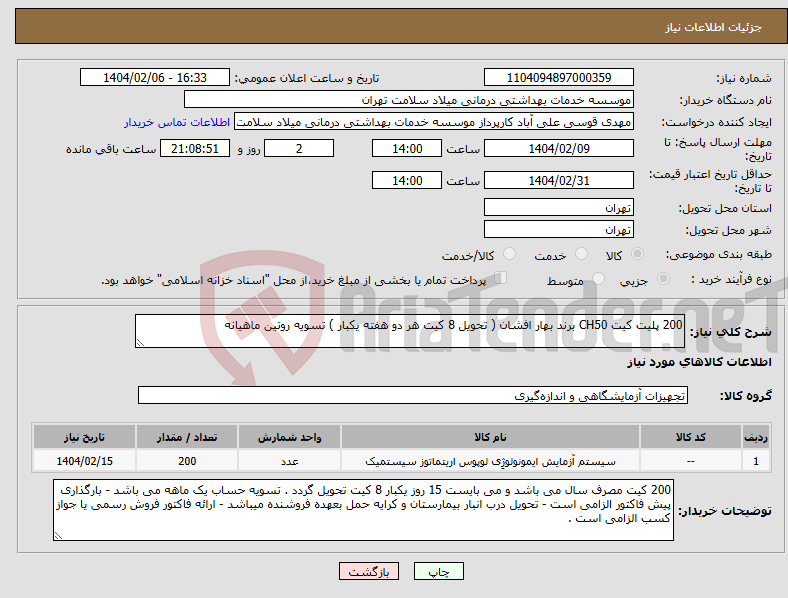Select the متوسط purchase type radio
The height and width of the screenshot is (598, 788).
tap(599, 279)
